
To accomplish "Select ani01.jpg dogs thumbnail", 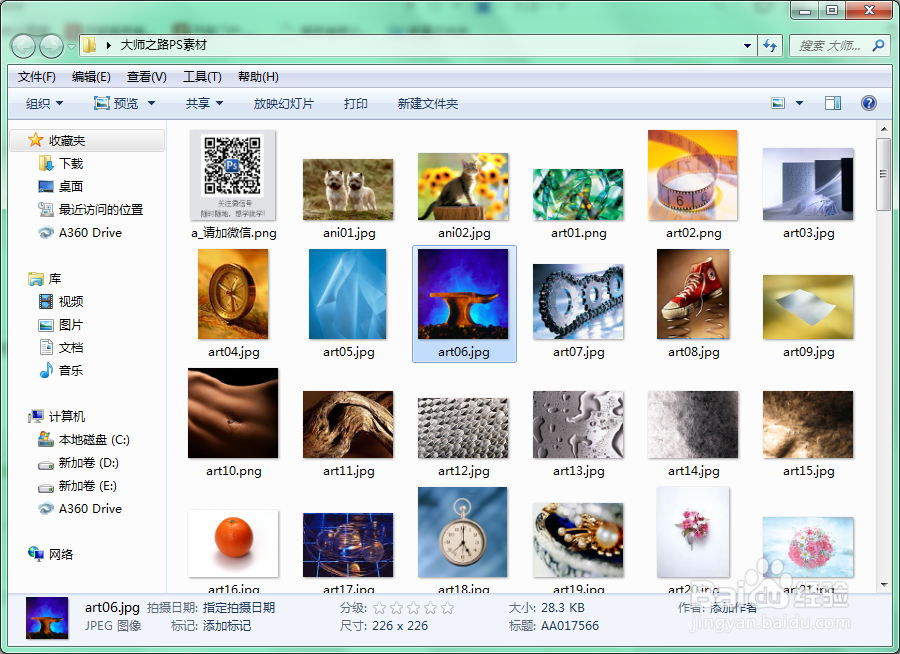I will pos(348,189).
